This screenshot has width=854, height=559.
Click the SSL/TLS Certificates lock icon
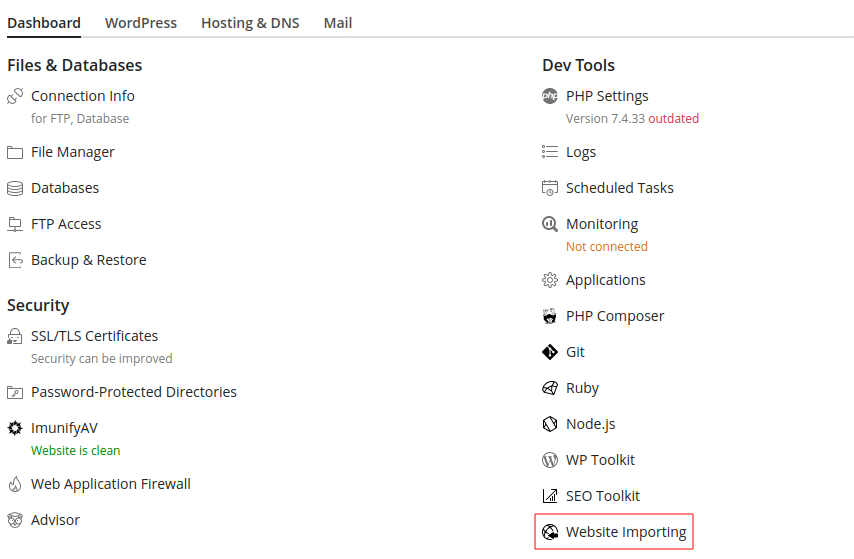pos(15,336)
